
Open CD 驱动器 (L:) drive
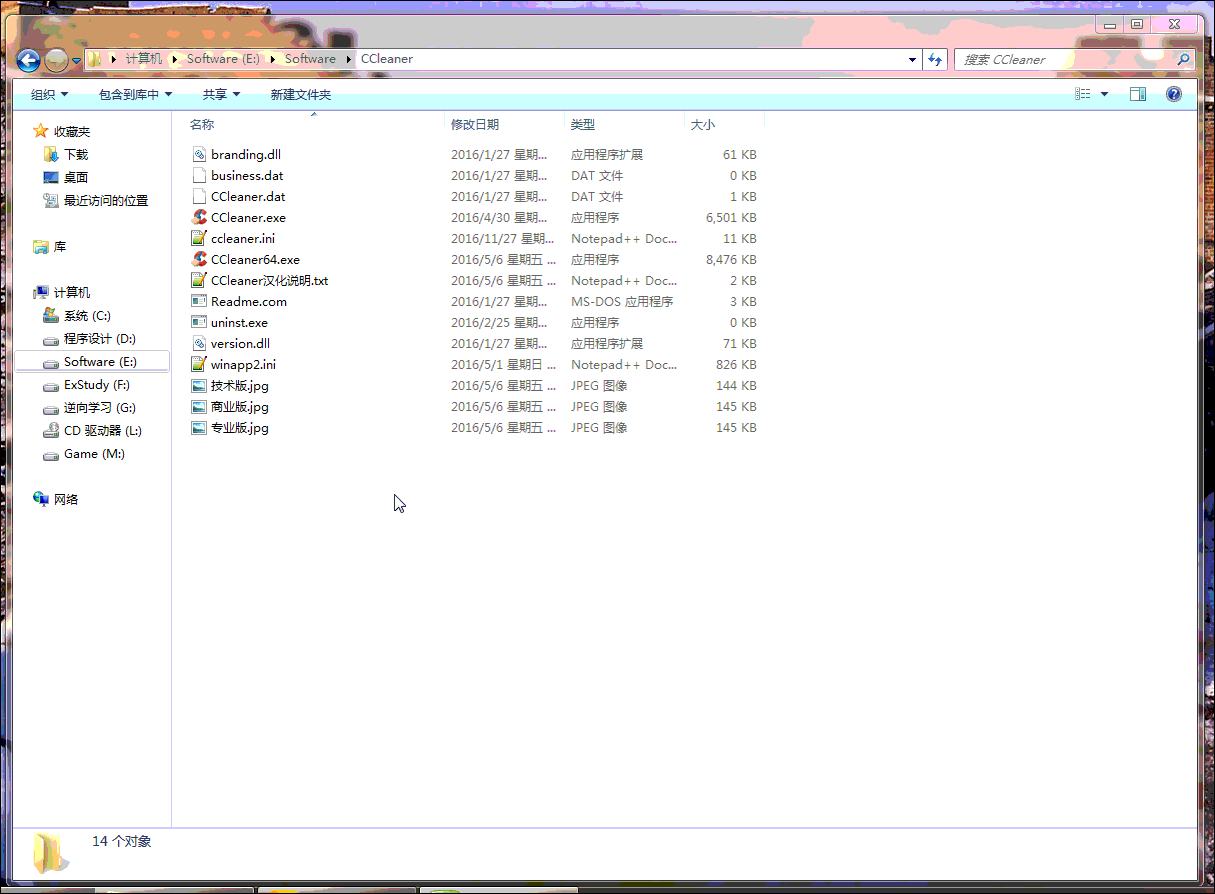pyautogui.click(x=92, y=430)
